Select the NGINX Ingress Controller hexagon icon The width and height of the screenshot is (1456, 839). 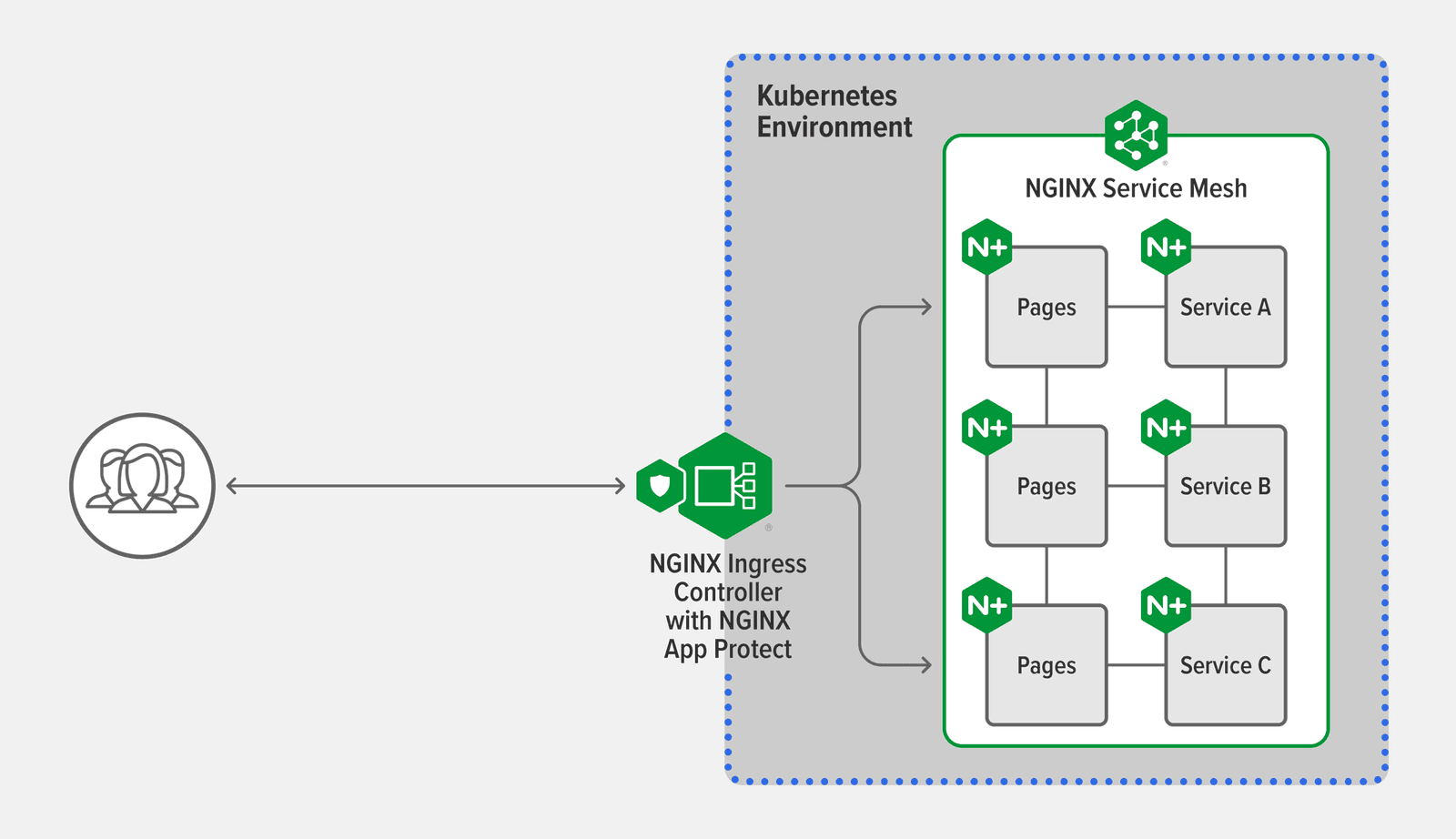tap(725, 485)
